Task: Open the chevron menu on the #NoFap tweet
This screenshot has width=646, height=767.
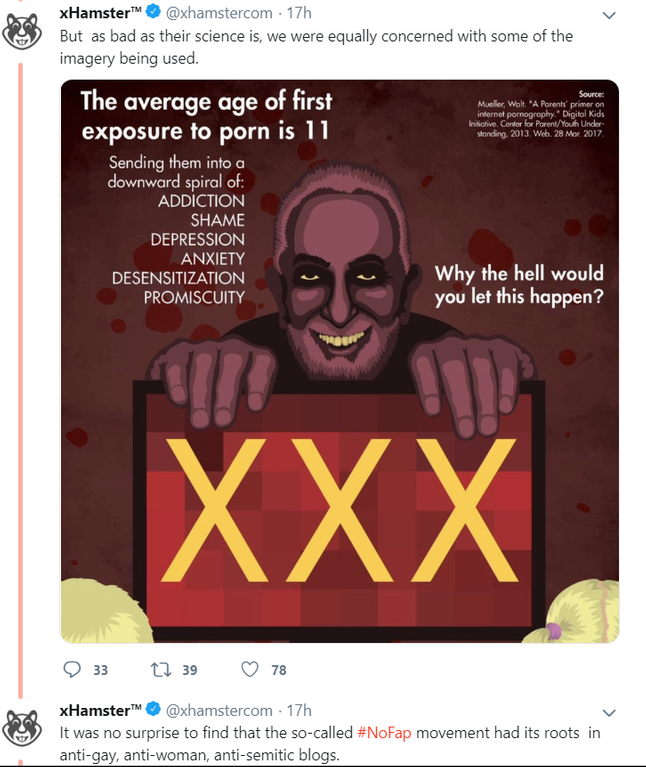Action: click(x=609, y=712)
